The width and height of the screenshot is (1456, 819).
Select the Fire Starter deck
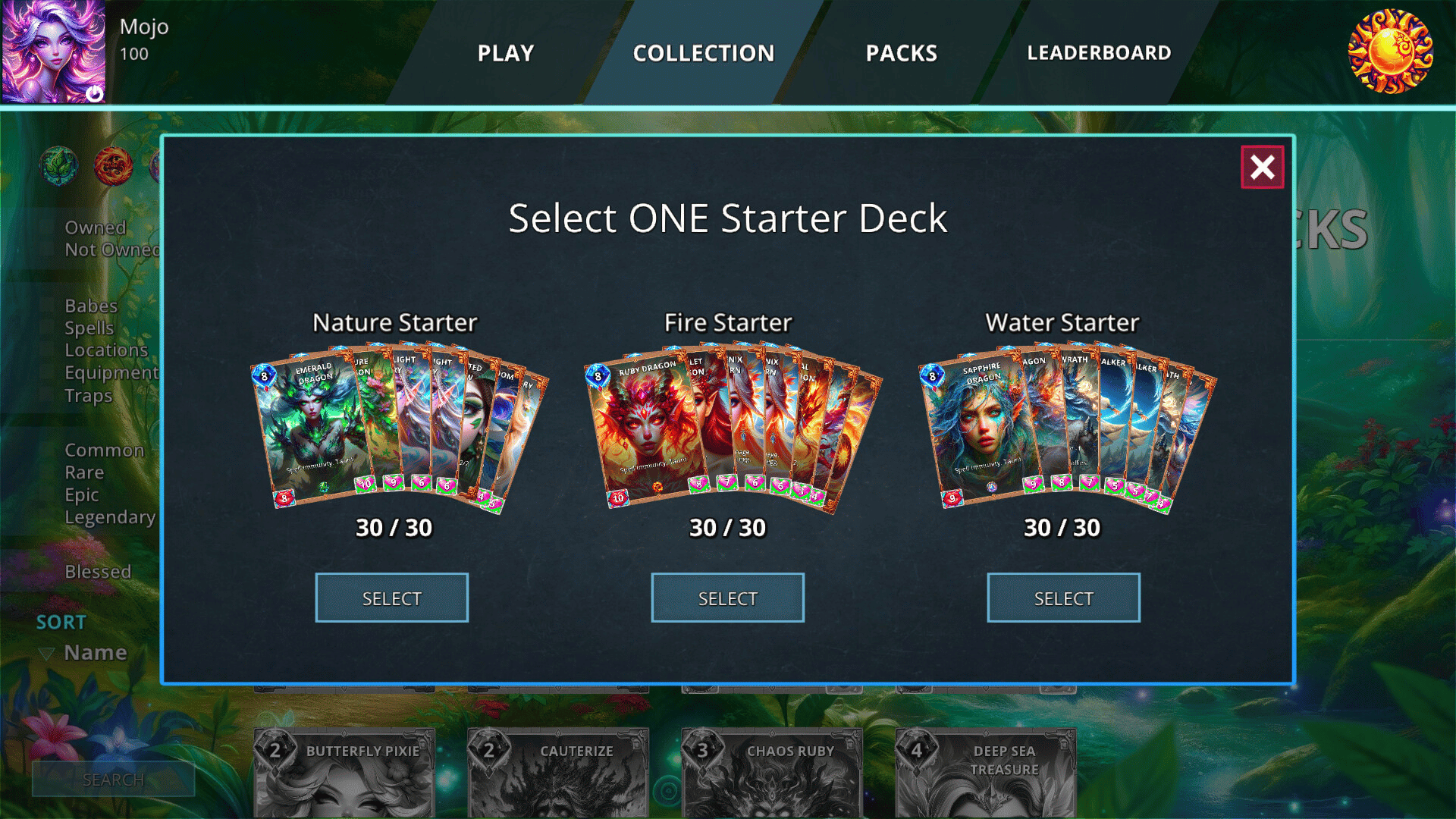(728, 598)
